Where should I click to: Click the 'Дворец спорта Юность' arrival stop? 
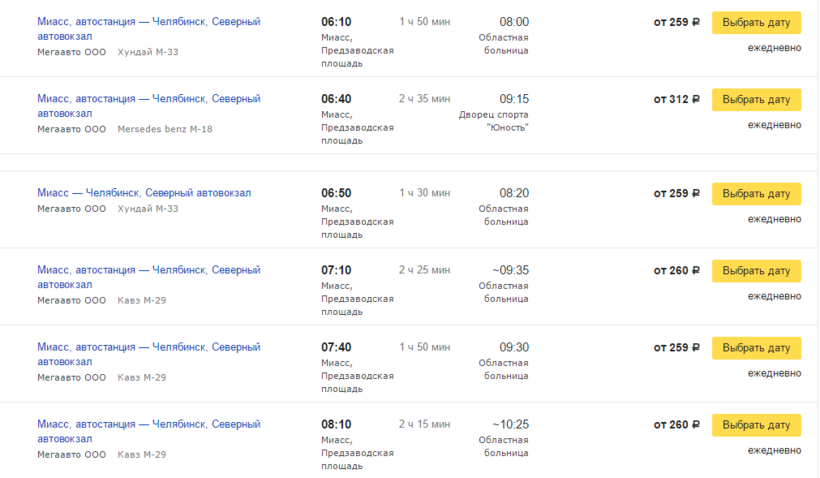[x=493, y=121]
